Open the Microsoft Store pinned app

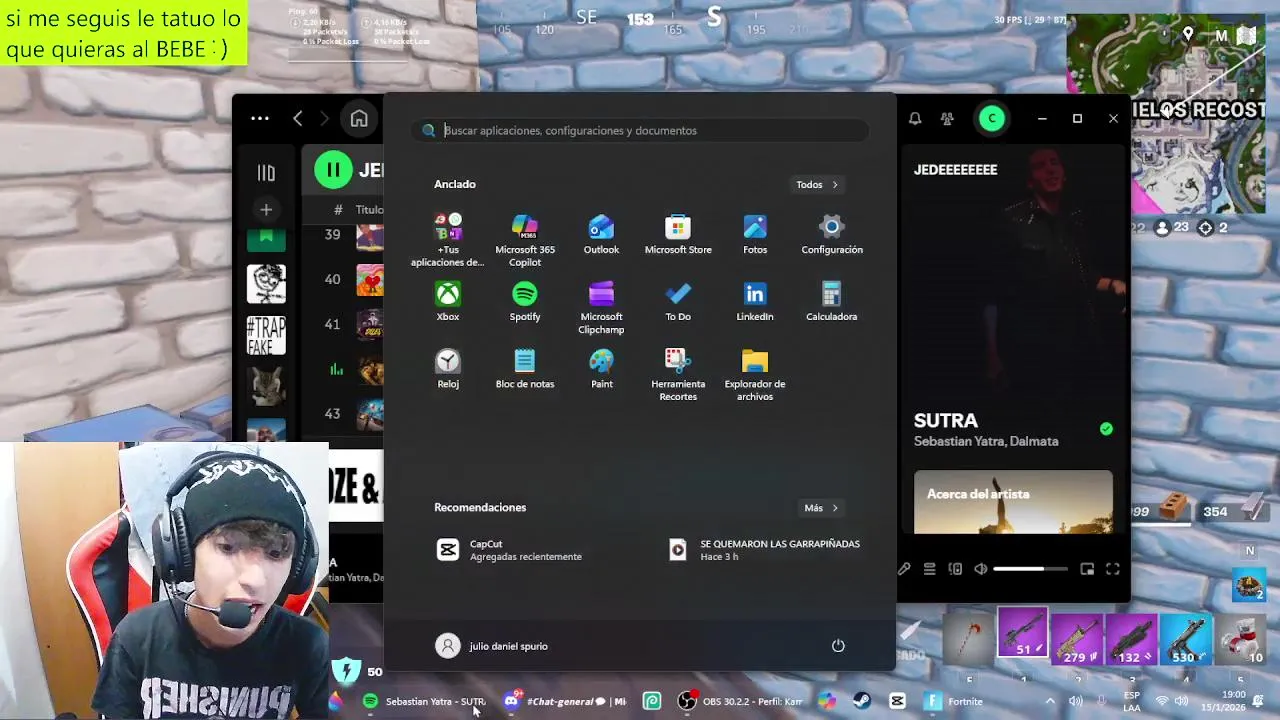tap(678, 235)
